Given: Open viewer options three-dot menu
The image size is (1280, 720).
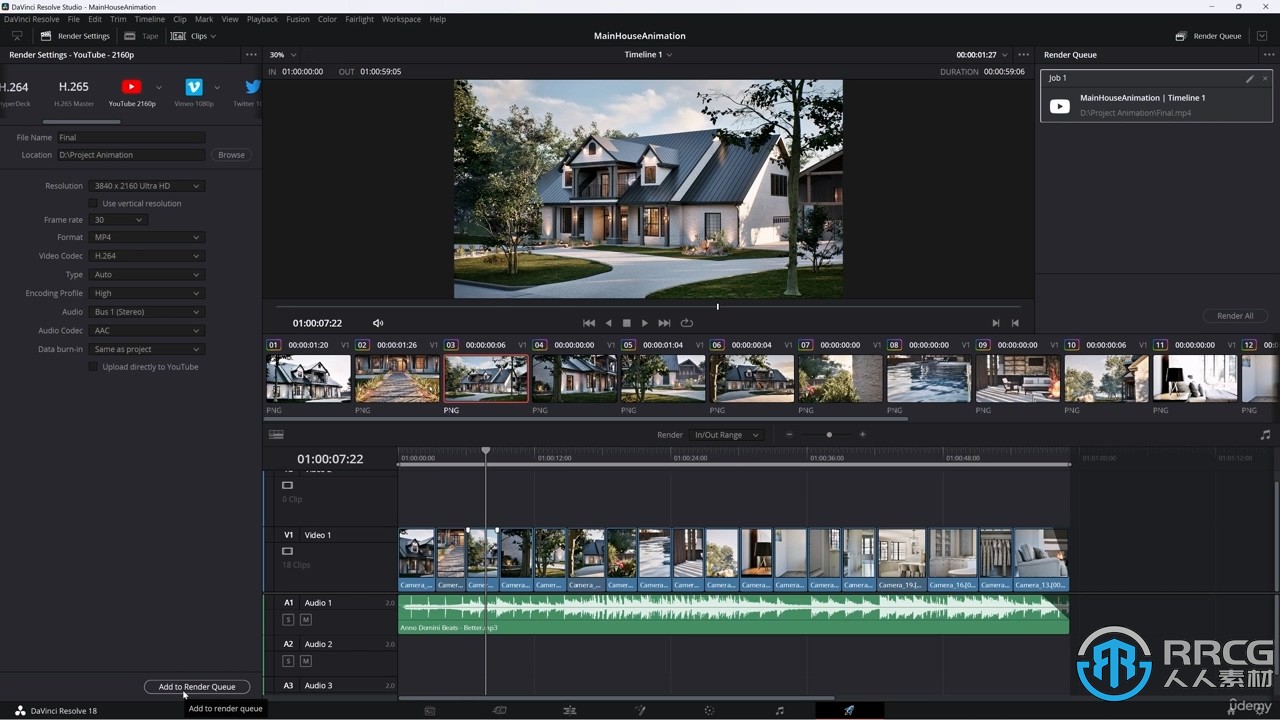Looking at the screenshot, I should pyautogui.click(x=1022, y=55).
